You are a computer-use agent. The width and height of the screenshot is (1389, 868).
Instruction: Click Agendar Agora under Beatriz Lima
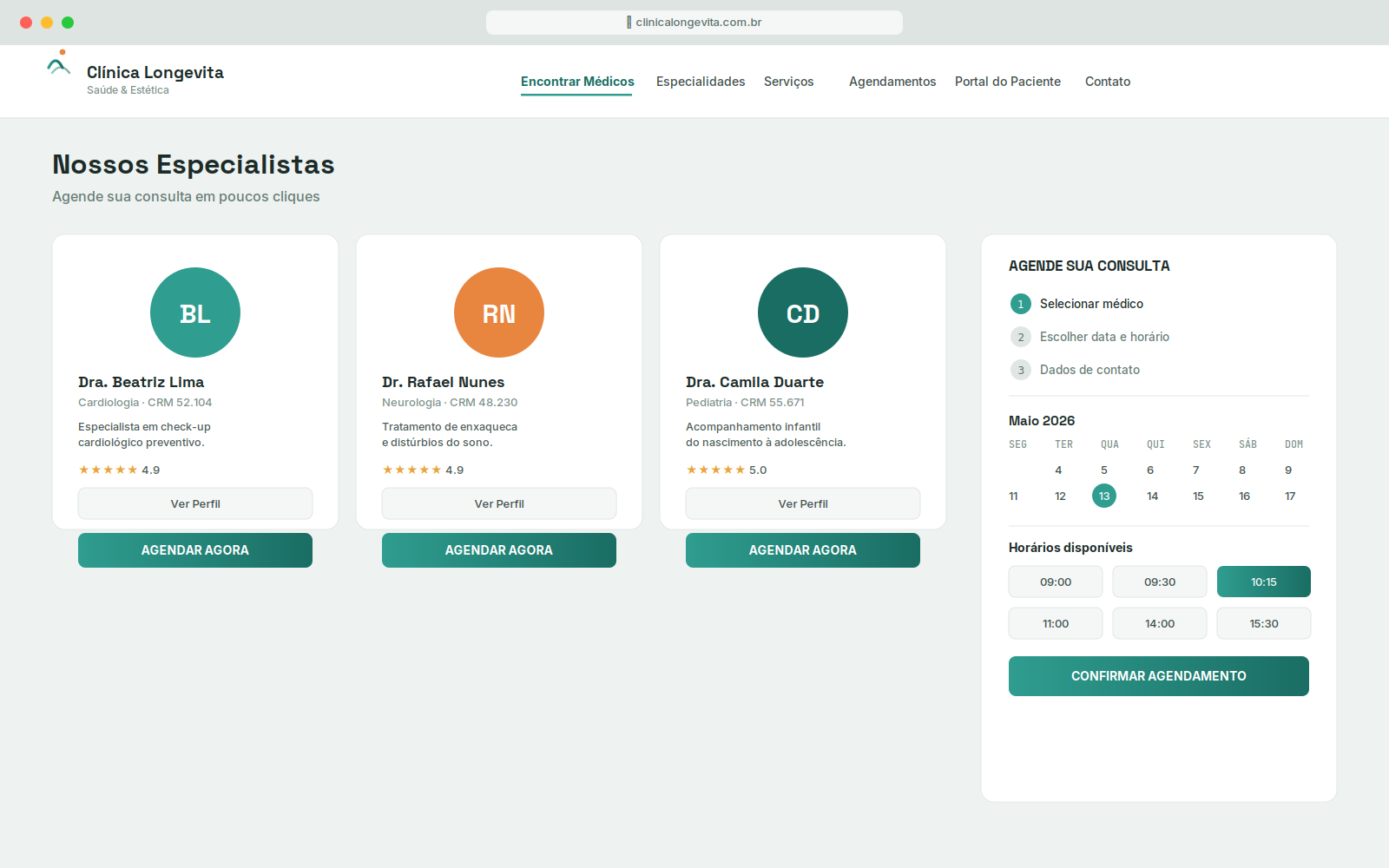(x=195, y=550)
